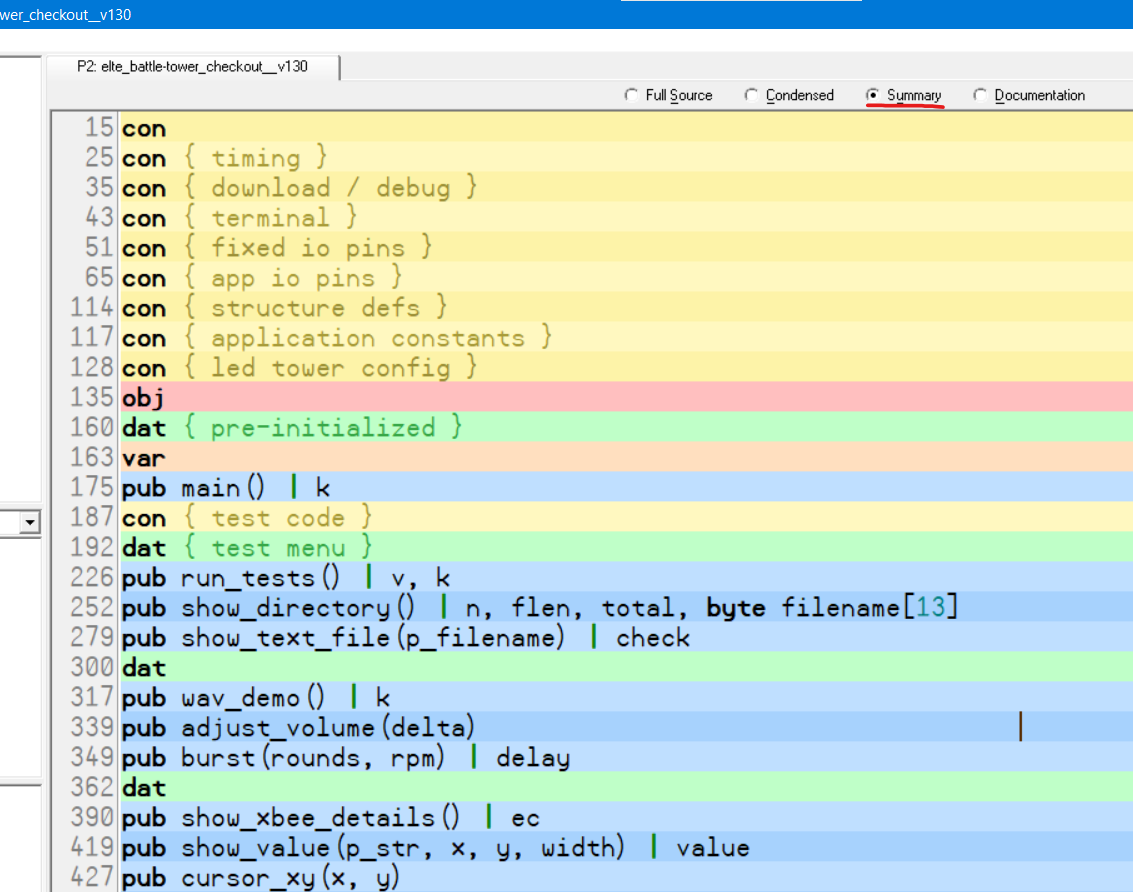The height and width of the screenshot is (892, 1133).
Task: Click the first 'con' section at line 15
Action: click(627, 128)
